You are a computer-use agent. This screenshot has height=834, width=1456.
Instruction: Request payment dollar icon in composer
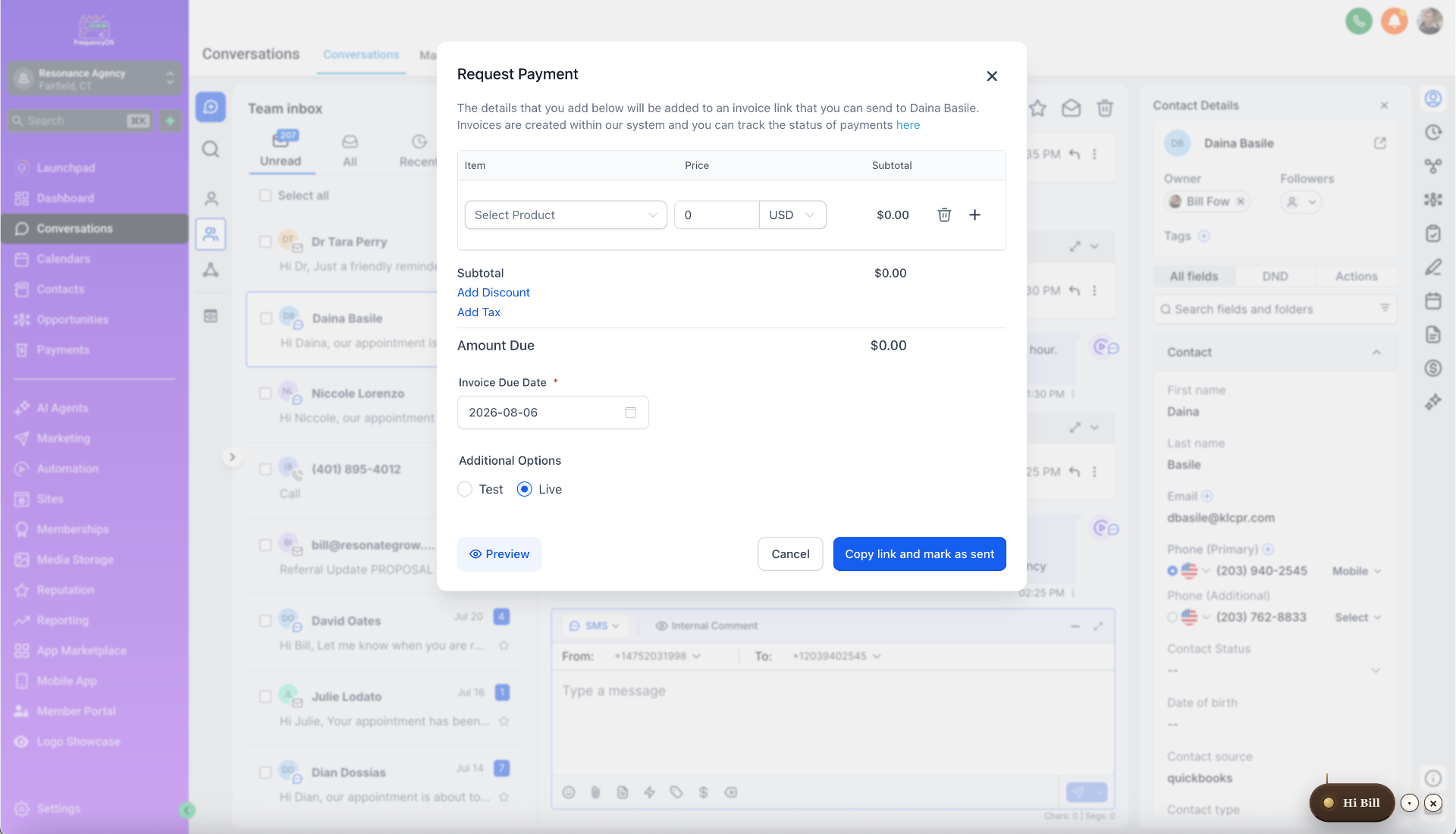tap(703, 792)
